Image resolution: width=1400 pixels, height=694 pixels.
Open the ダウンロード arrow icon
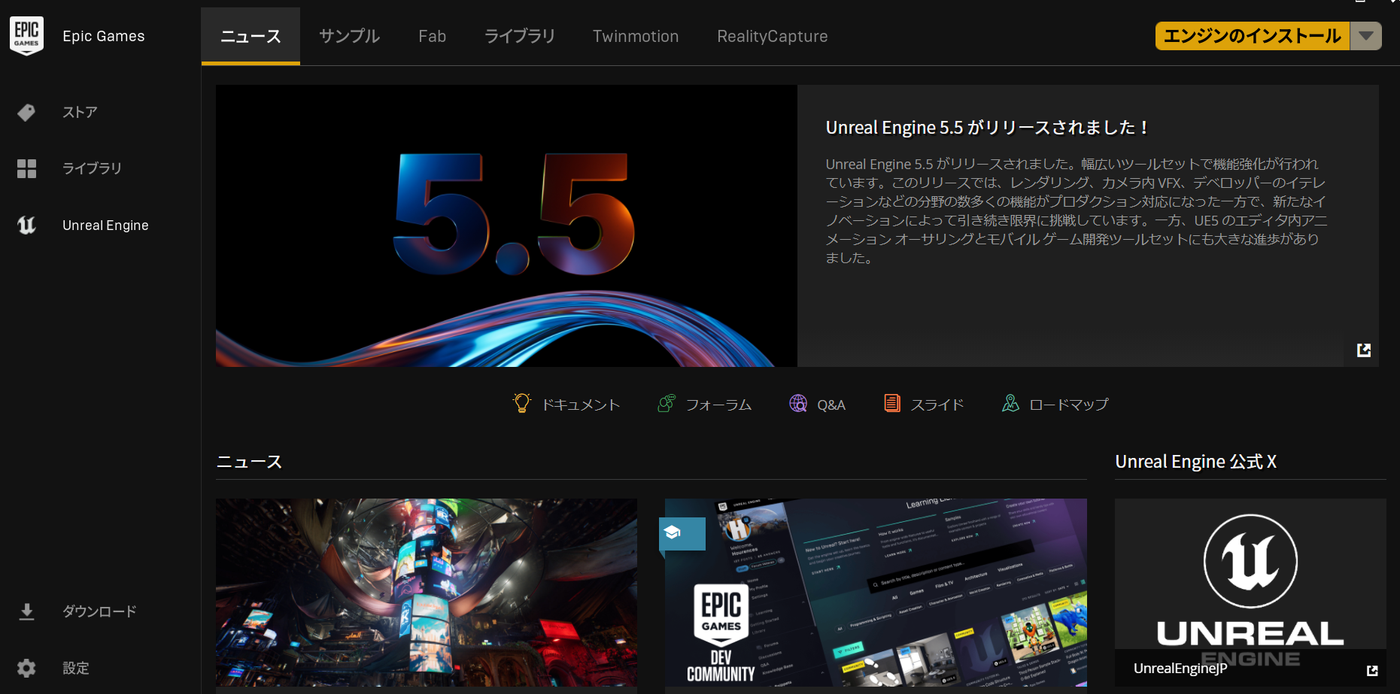coord(27,611)
